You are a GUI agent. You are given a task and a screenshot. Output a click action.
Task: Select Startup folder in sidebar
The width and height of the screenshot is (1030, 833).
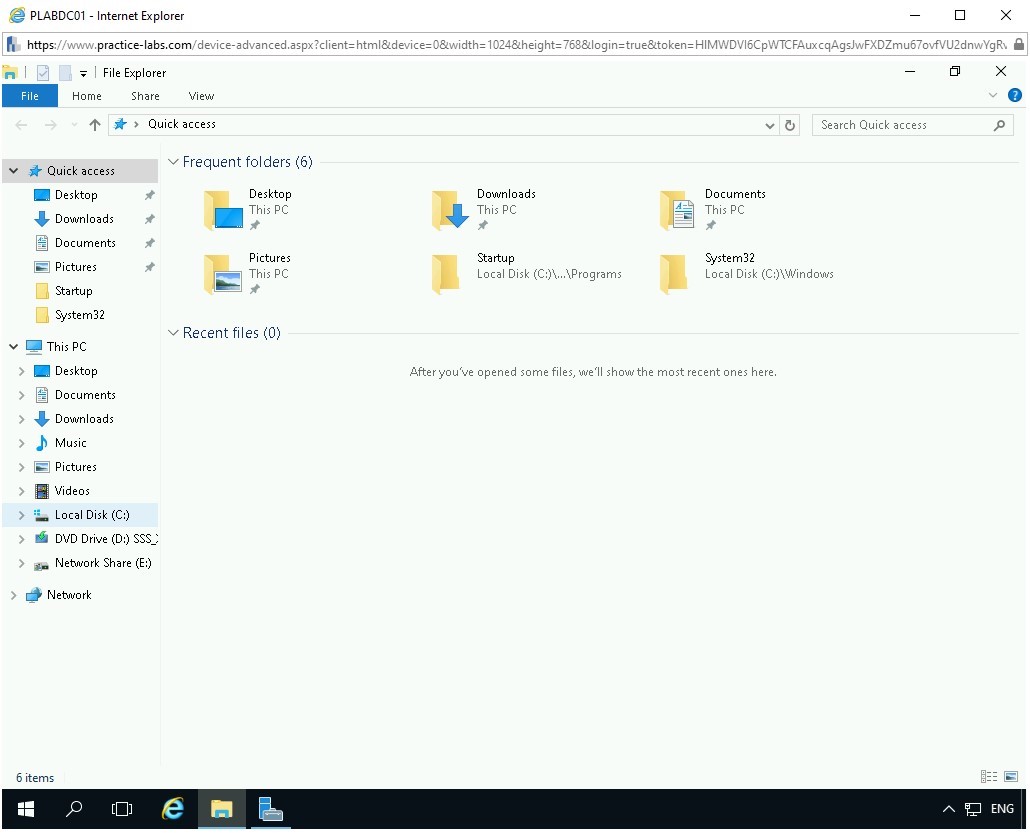(x=74, y=291)
